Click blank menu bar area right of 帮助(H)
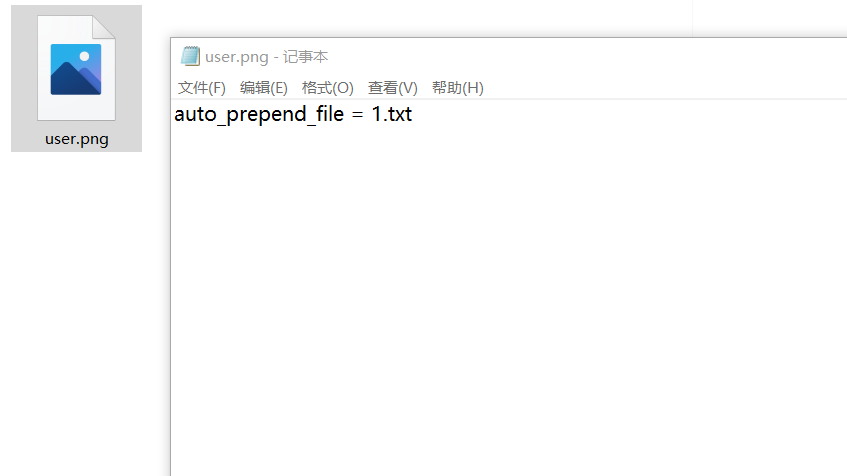Image resolution: width=847 pixels, height=476 pixels. point(664,88)
